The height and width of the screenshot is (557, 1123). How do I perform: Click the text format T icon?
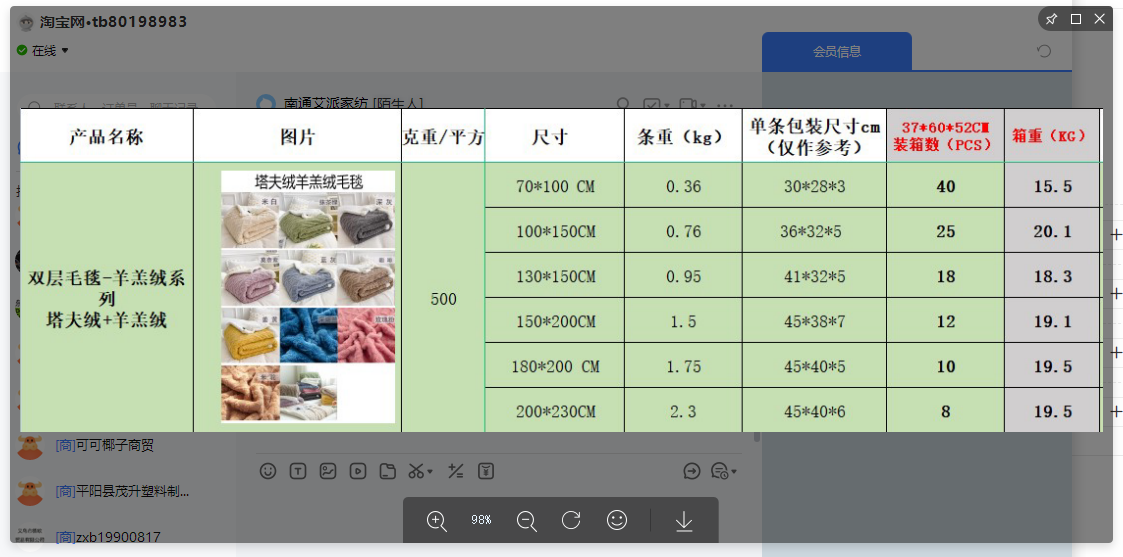click(x=298, y=471)
